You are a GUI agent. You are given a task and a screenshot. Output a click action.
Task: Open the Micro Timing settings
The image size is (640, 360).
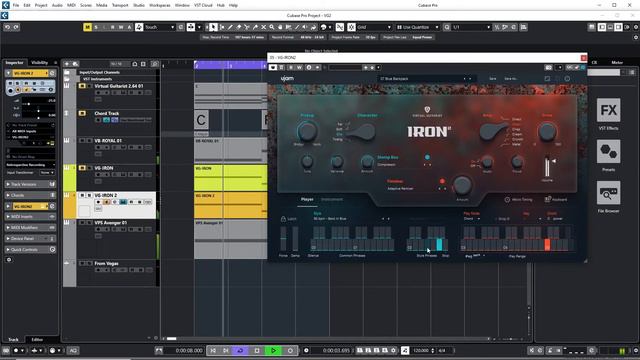point(518,200)
